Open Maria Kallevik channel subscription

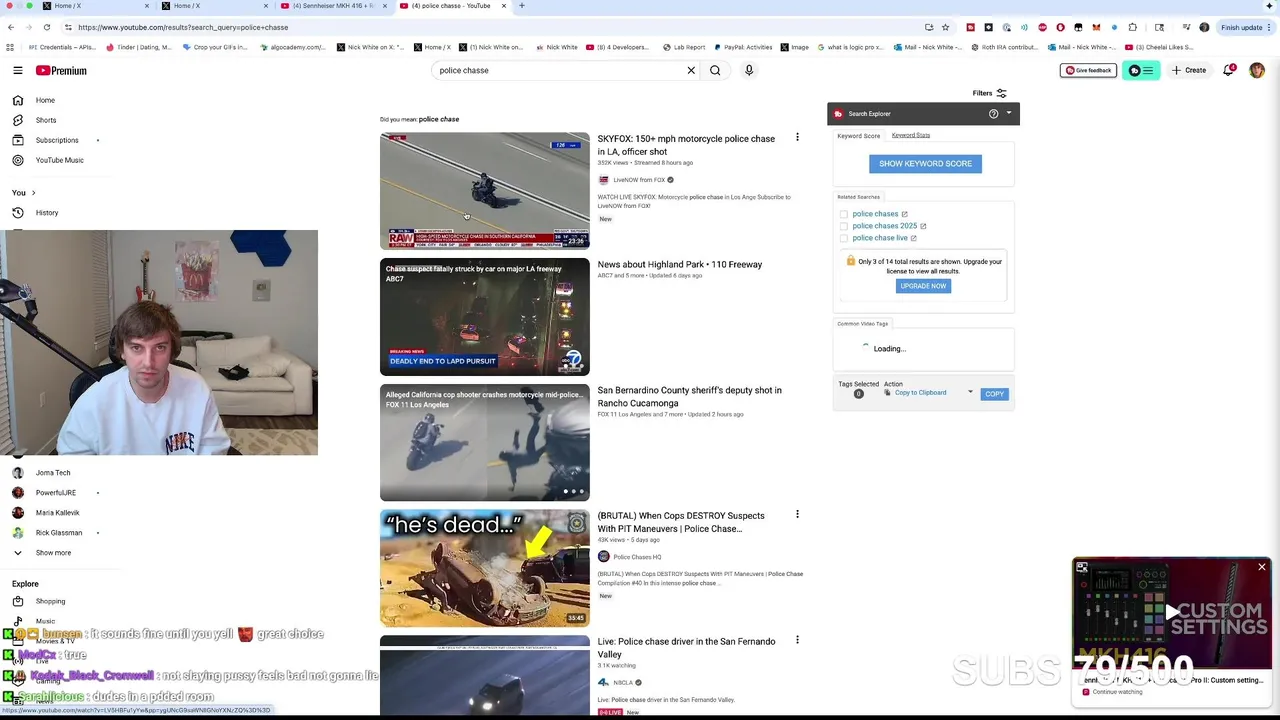click(57, 513)
